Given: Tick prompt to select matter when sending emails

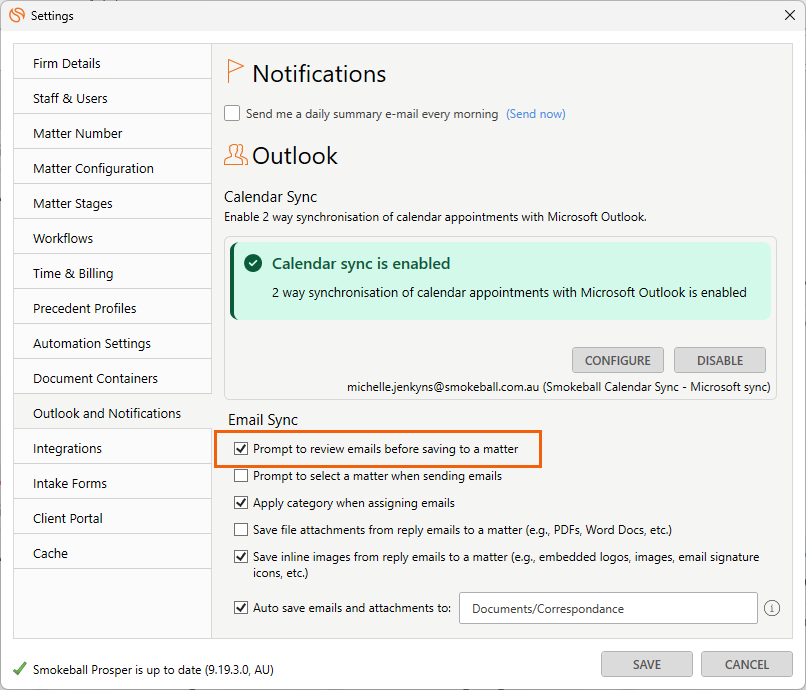Looking at the screenshot, I should click(241, 476).
